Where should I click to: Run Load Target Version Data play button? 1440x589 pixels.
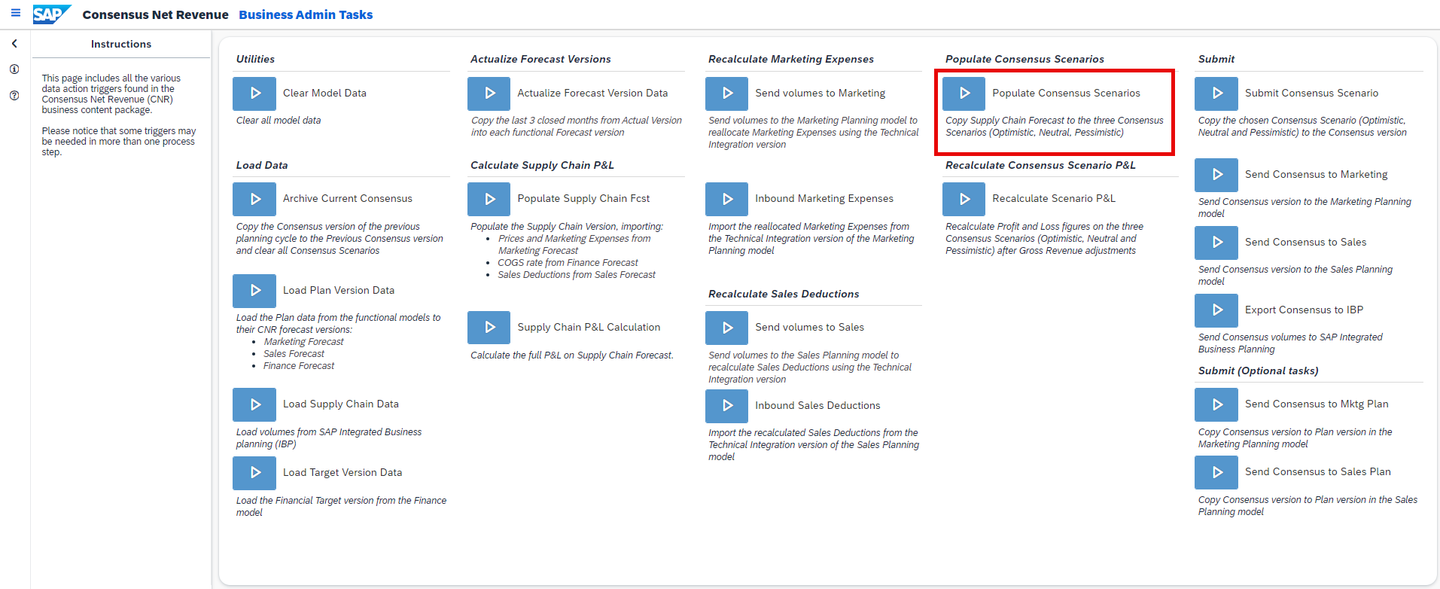pos(254,472)
